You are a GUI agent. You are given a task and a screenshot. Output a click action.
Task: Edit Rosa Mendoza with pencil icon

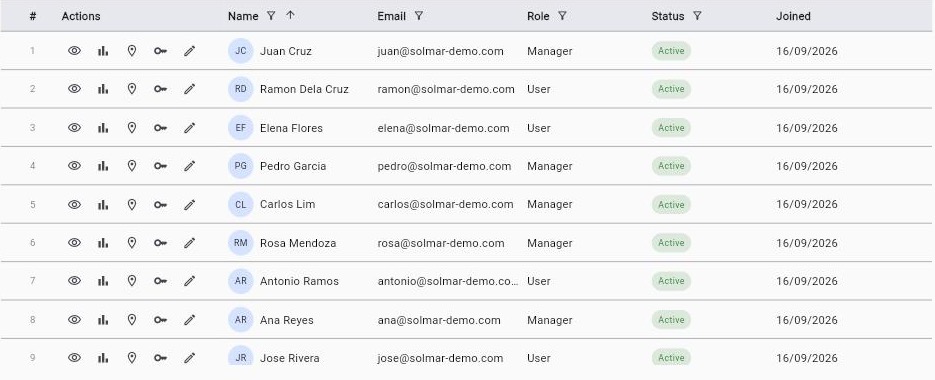pyautogui.click(x=190, y=243)
